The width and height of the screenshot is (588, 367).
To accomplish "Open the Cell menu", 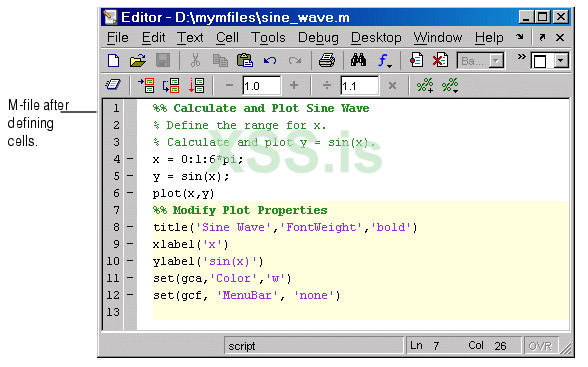I will [x=227, y=37].
